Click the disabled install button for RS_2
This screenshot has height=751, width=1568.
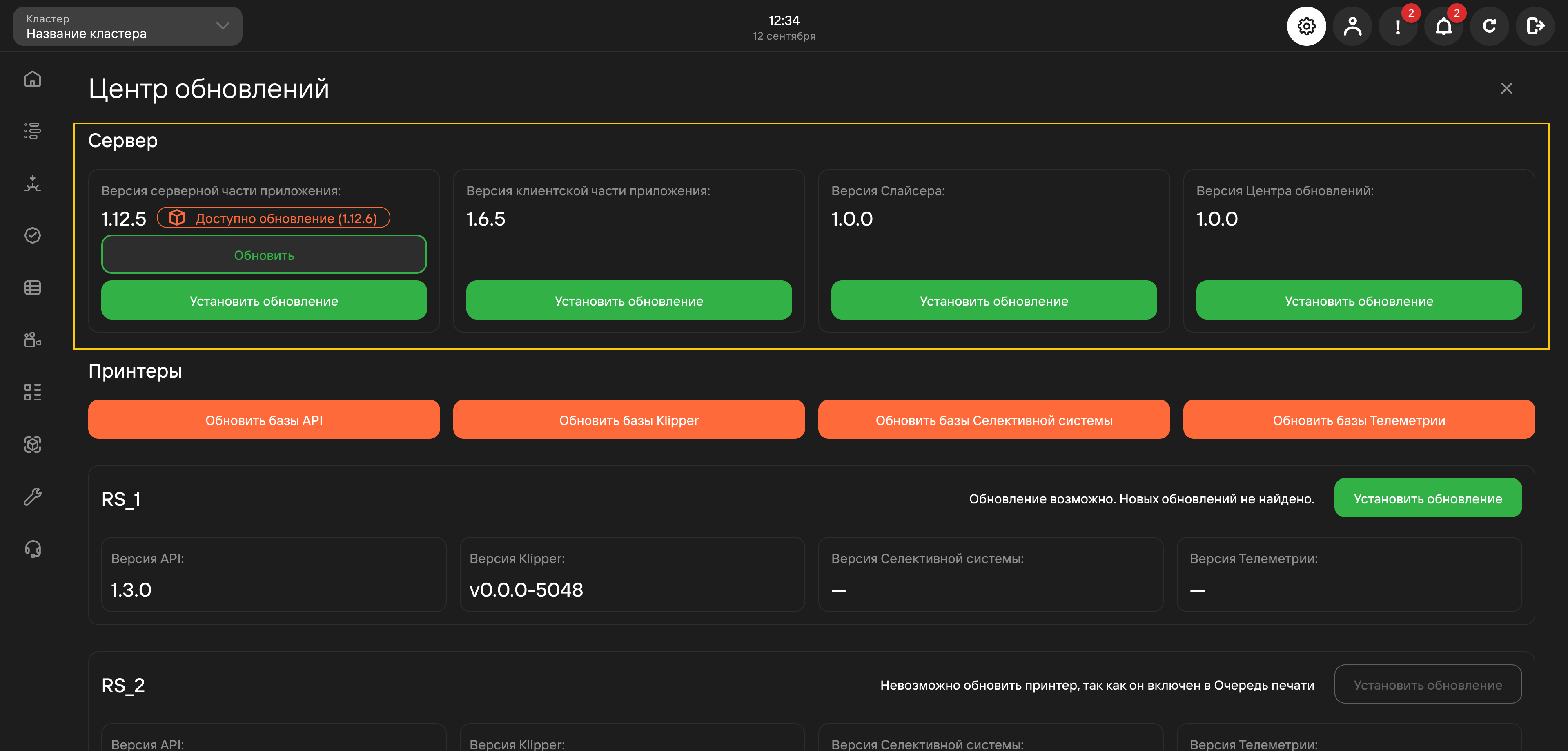(1428, 685)
